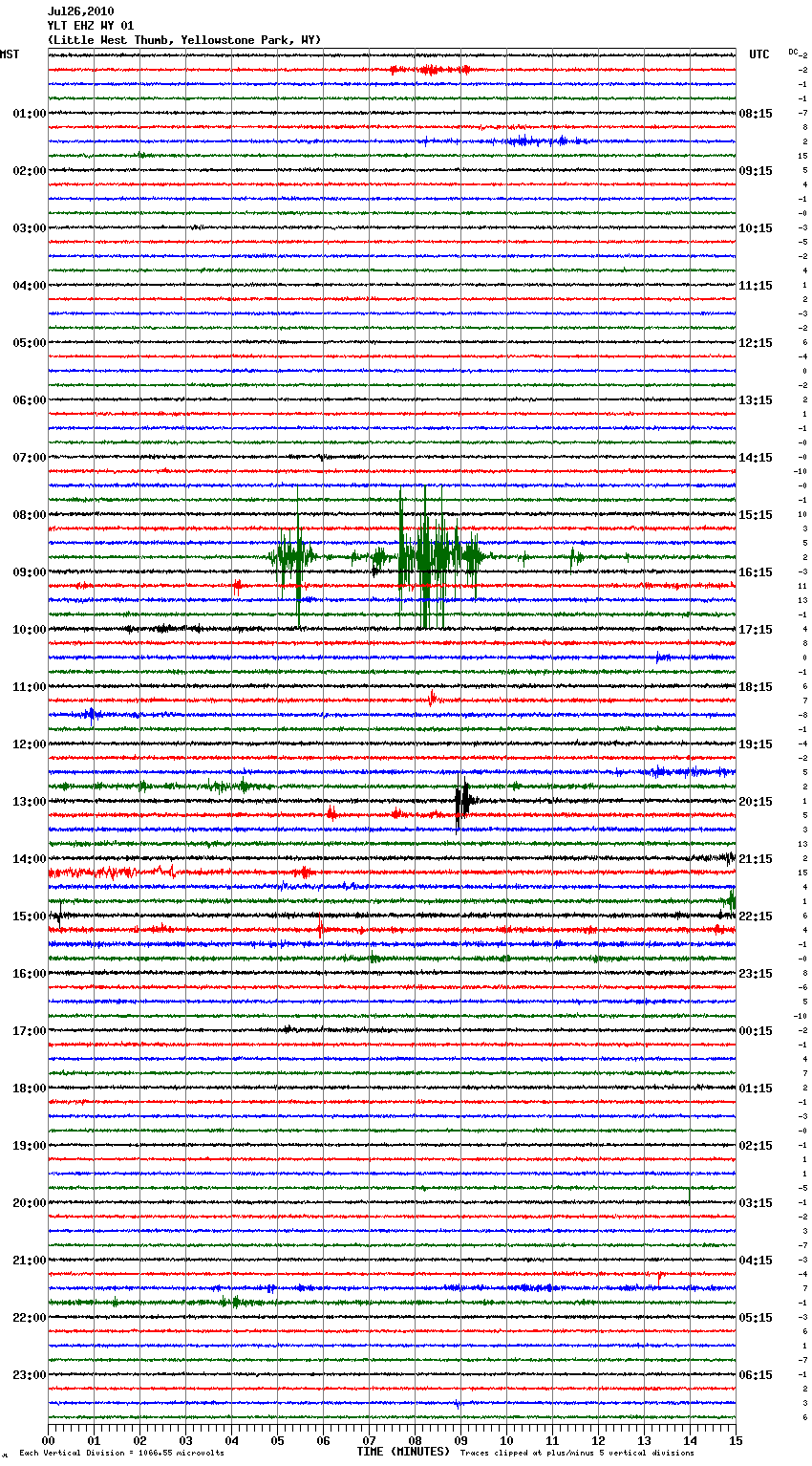
Task: Click the '18:15' UTC time label
Action: [x=756, y=687]
